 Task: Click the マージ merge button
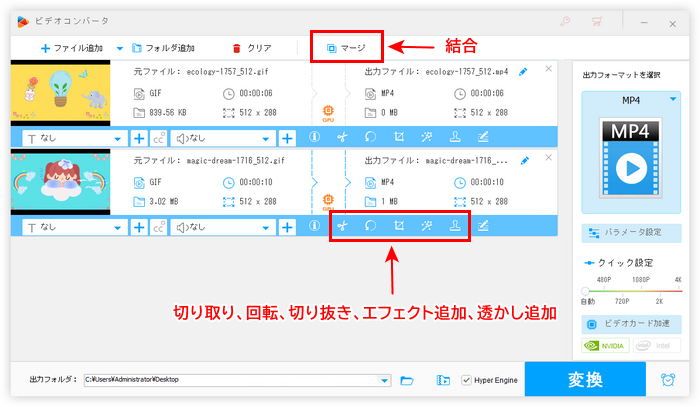pos(346,48)
